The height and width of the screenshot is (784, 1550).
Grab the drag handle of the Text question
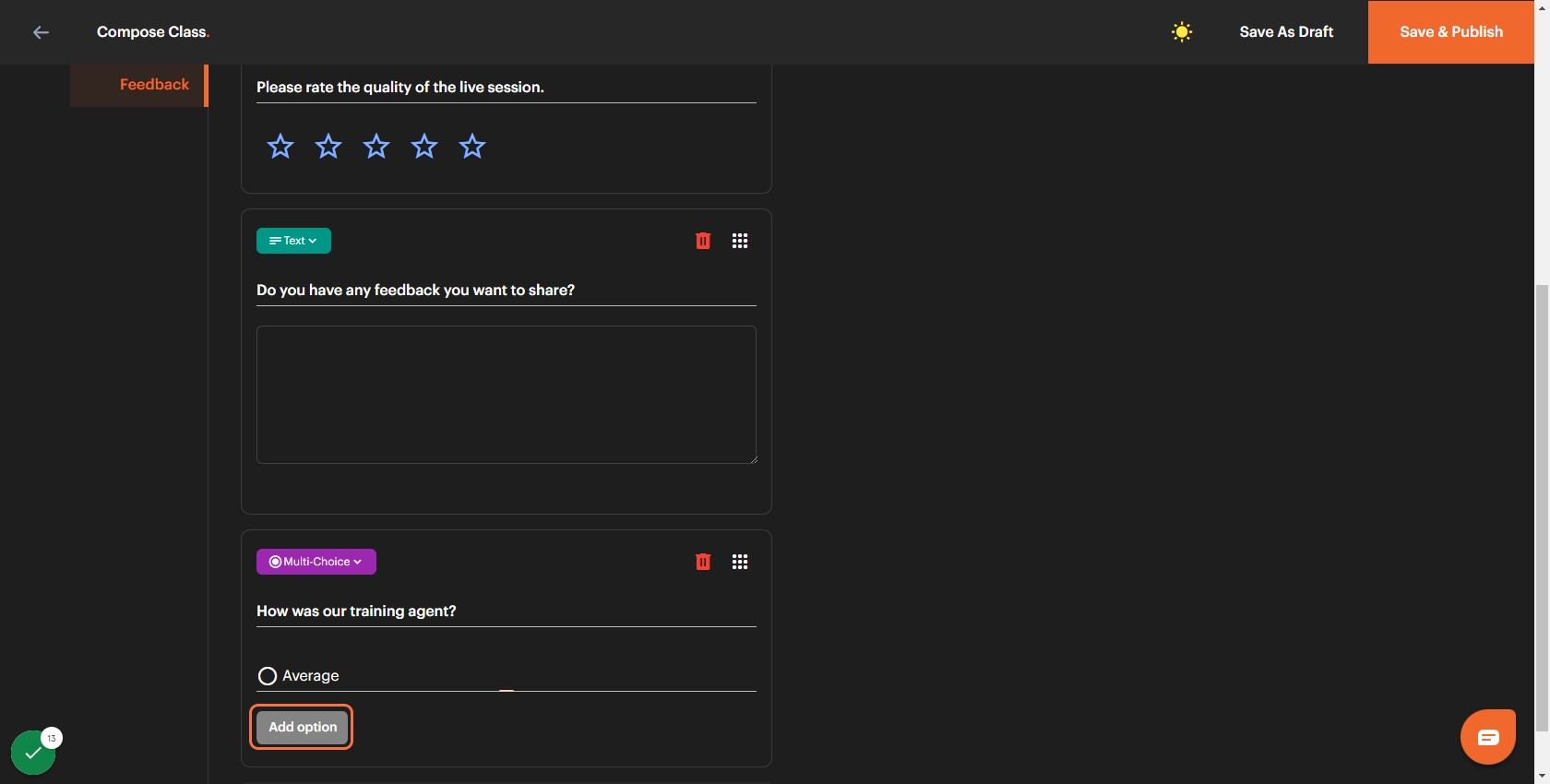(740, 241)
